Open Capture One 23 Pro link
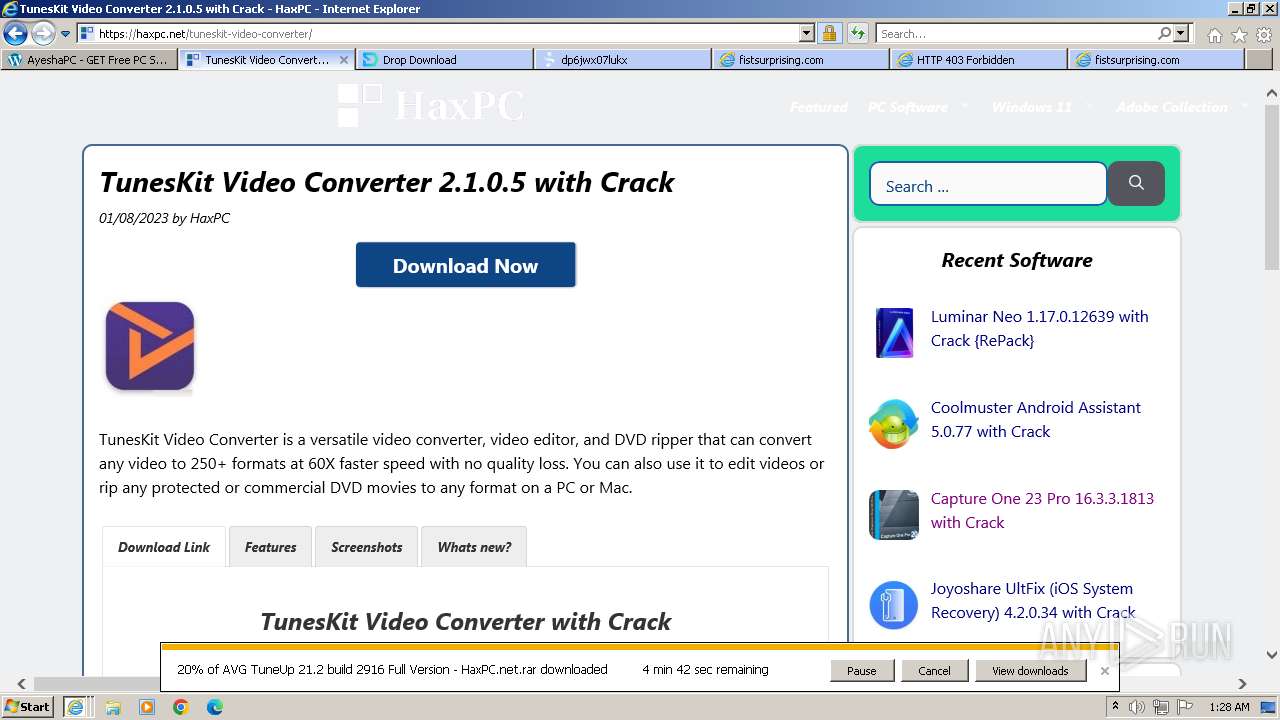 click(1042, 510)
